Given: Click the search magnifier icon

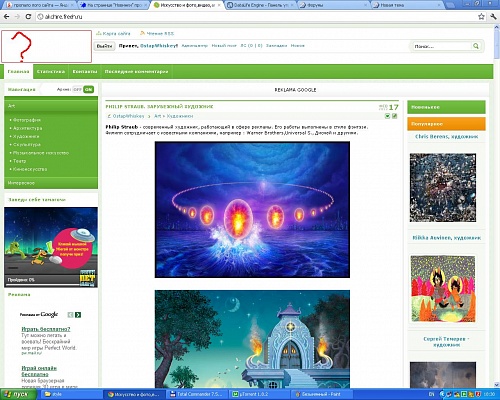Looking at the screenshot, I should 476,46.
